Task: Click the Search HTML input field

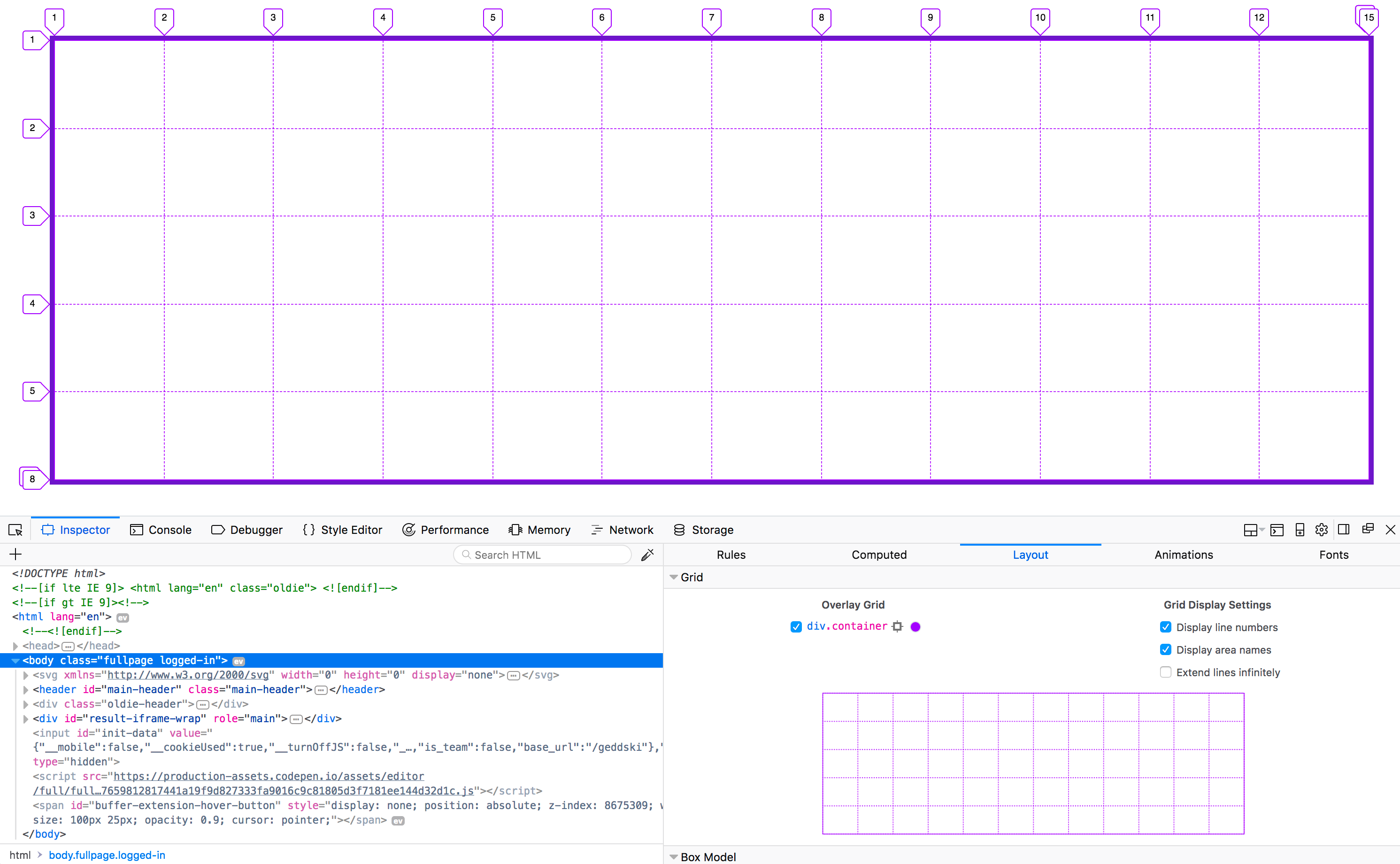Action: point(542,555)
